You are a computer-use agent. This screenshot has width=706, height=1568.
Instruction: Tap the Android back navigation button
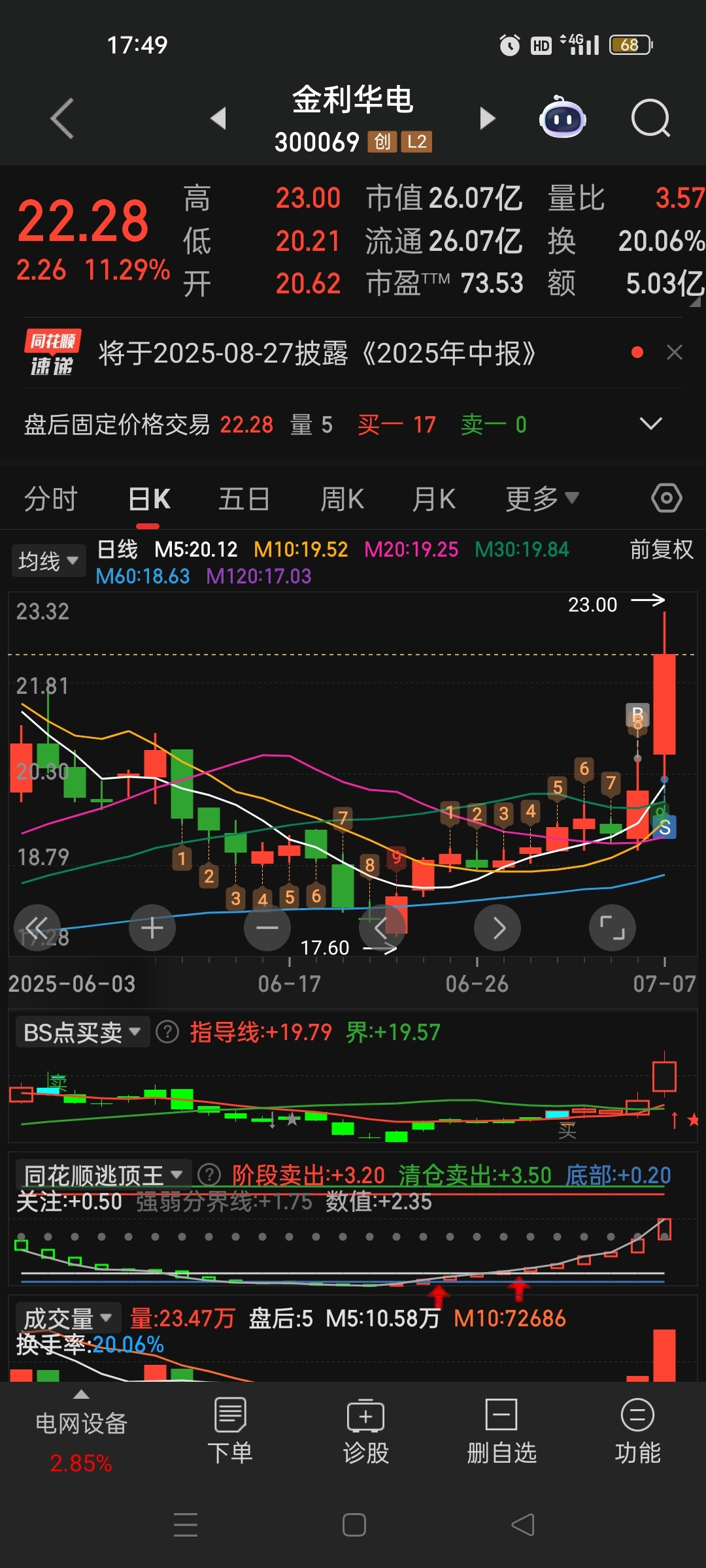[x=522, y=1525]
